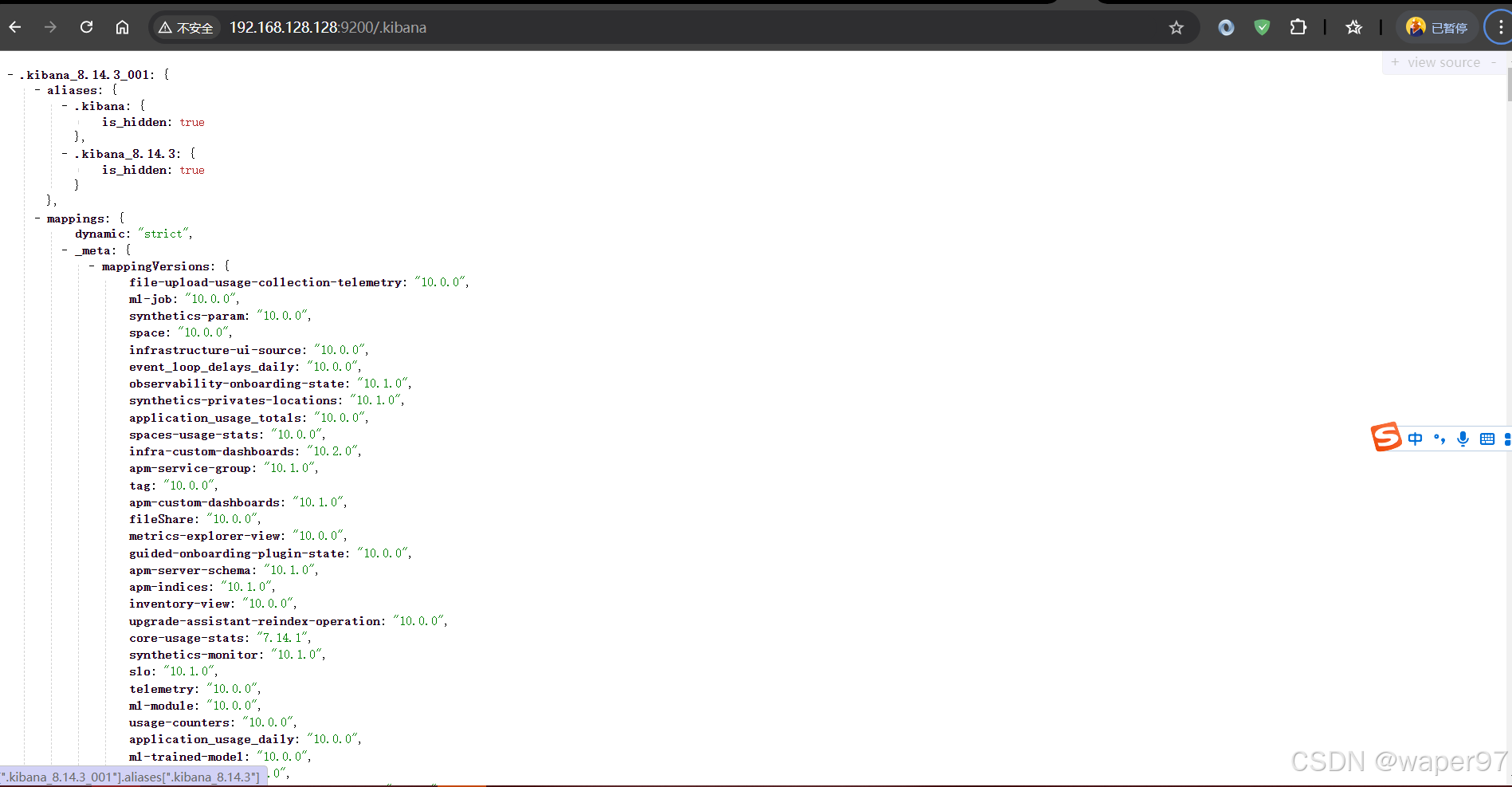Image resolution: width=1512 pixels, height=787 pixels.
Task: Click the Sogou input method S logo
Action: (x=1386, y=437)
